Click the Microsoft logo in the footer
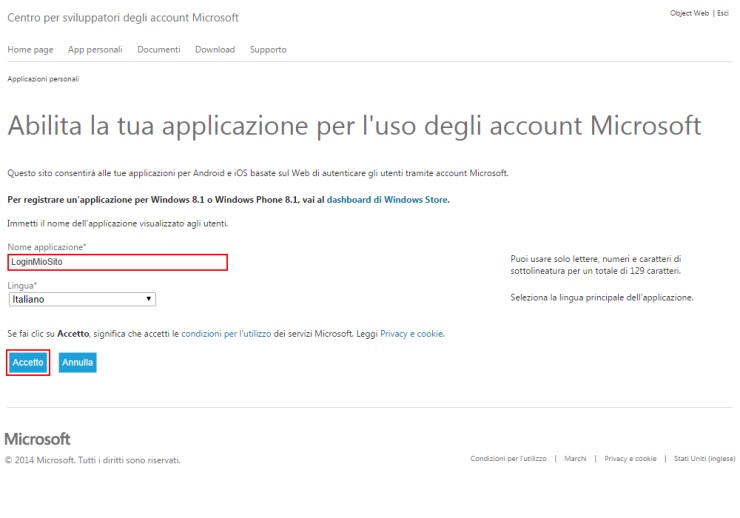 (x=38, y=439)
